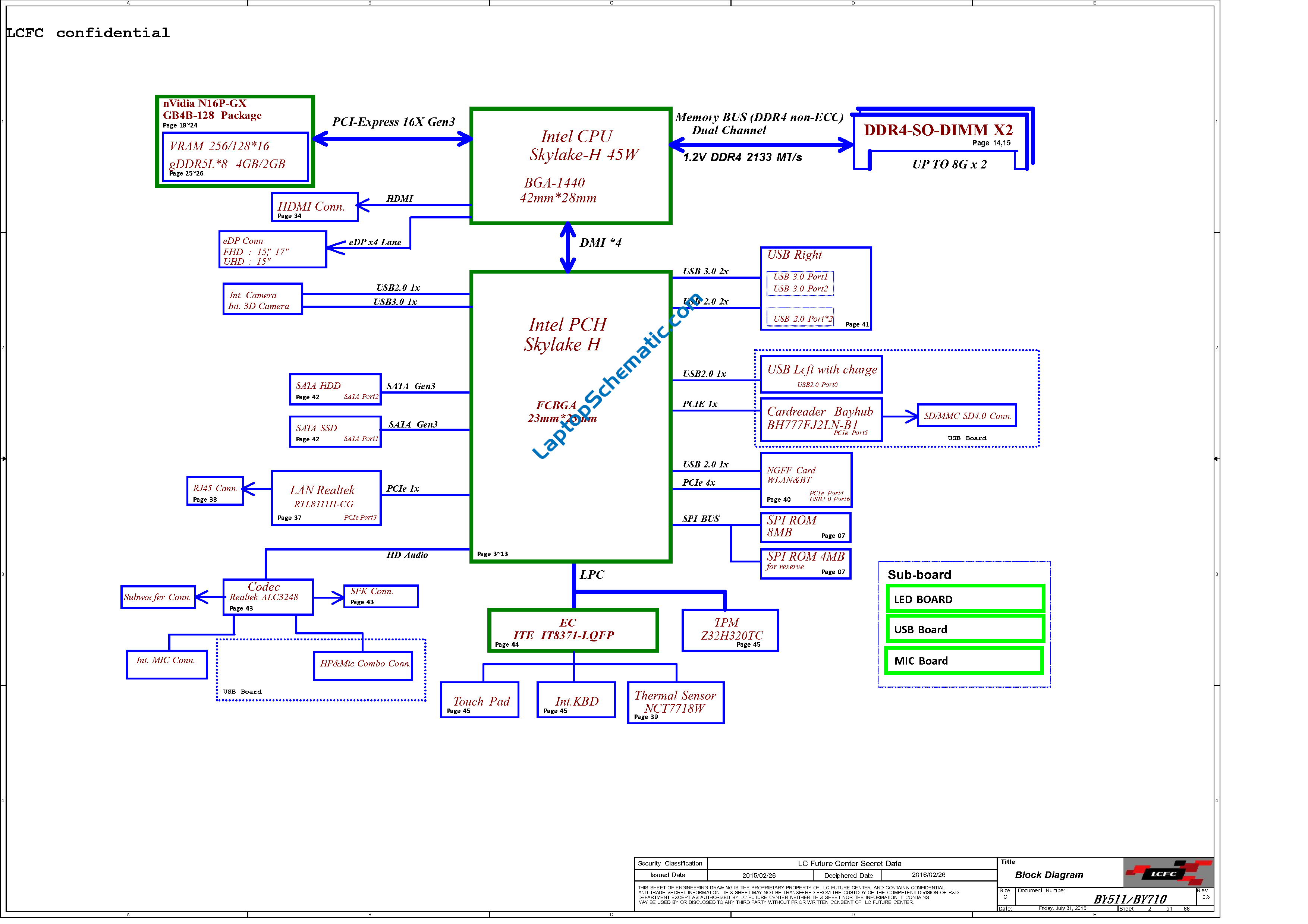Click the 'SPI ROM 8MB' box
The width and height of the screenshot is (1308, 924).
click(805, 528)
